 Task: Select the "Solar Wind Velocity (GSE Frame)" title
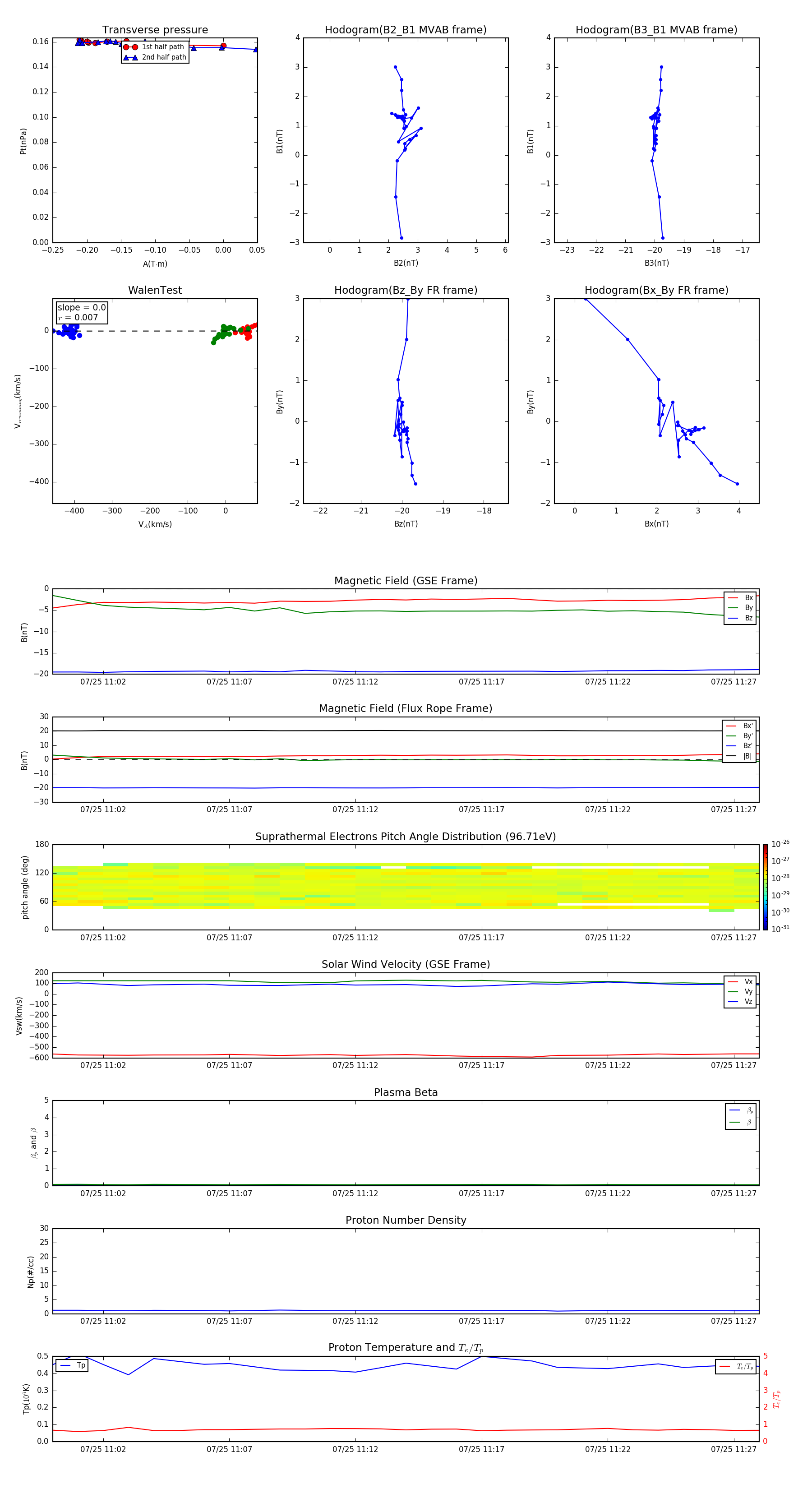[x=406, y=965]
